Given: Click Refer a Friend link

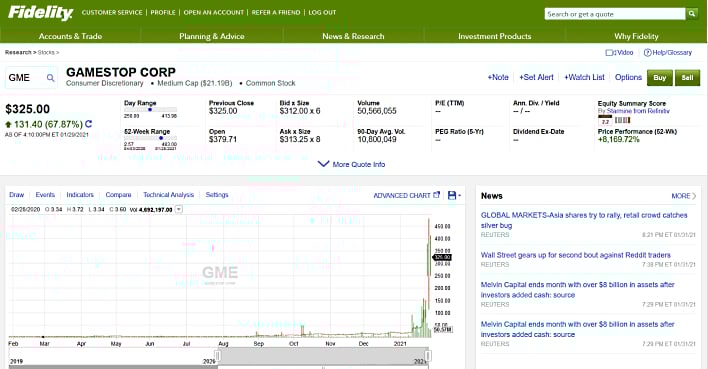Looking at the screenshot, I should (x=276, y=13).
